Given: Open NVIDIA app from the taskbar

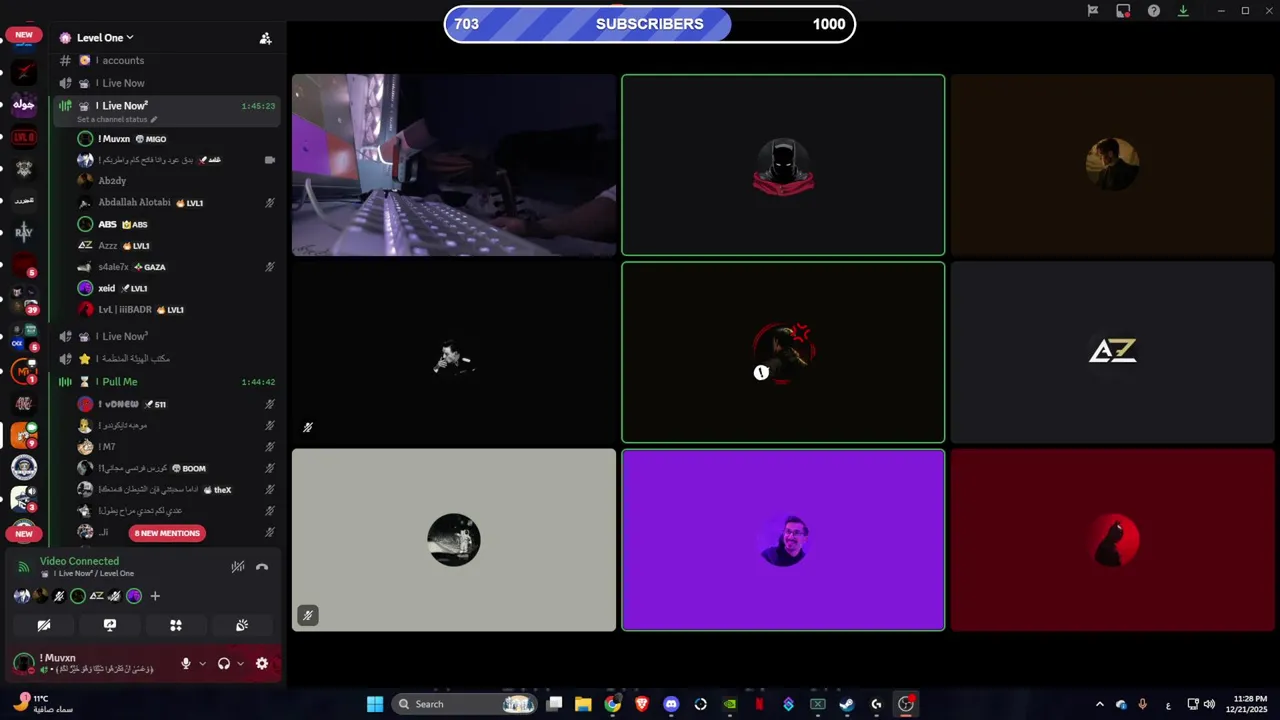Looking at the screenshot, I should click(x=730, y=704).
